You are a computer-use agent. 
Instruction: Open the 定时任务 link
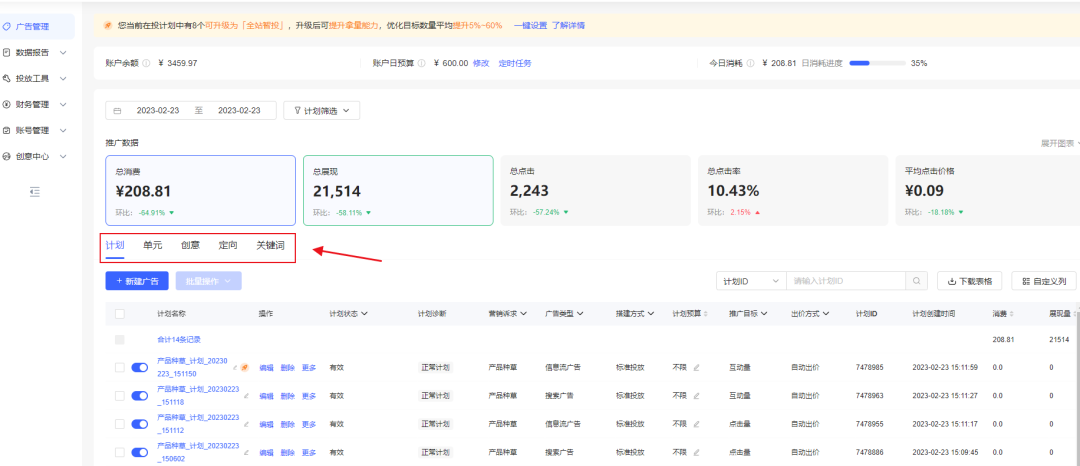[515, 63]
